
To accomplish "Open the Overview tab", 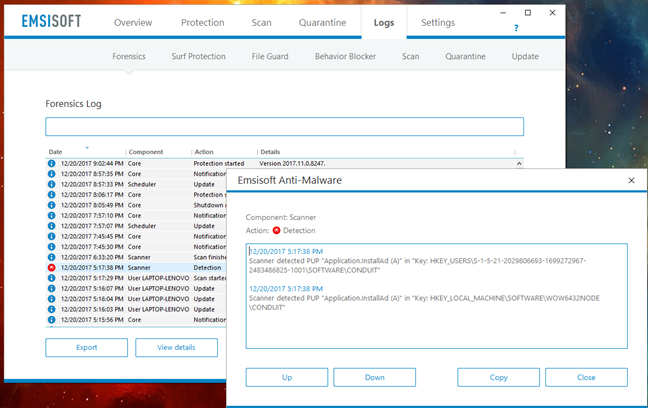I will 133,22.
